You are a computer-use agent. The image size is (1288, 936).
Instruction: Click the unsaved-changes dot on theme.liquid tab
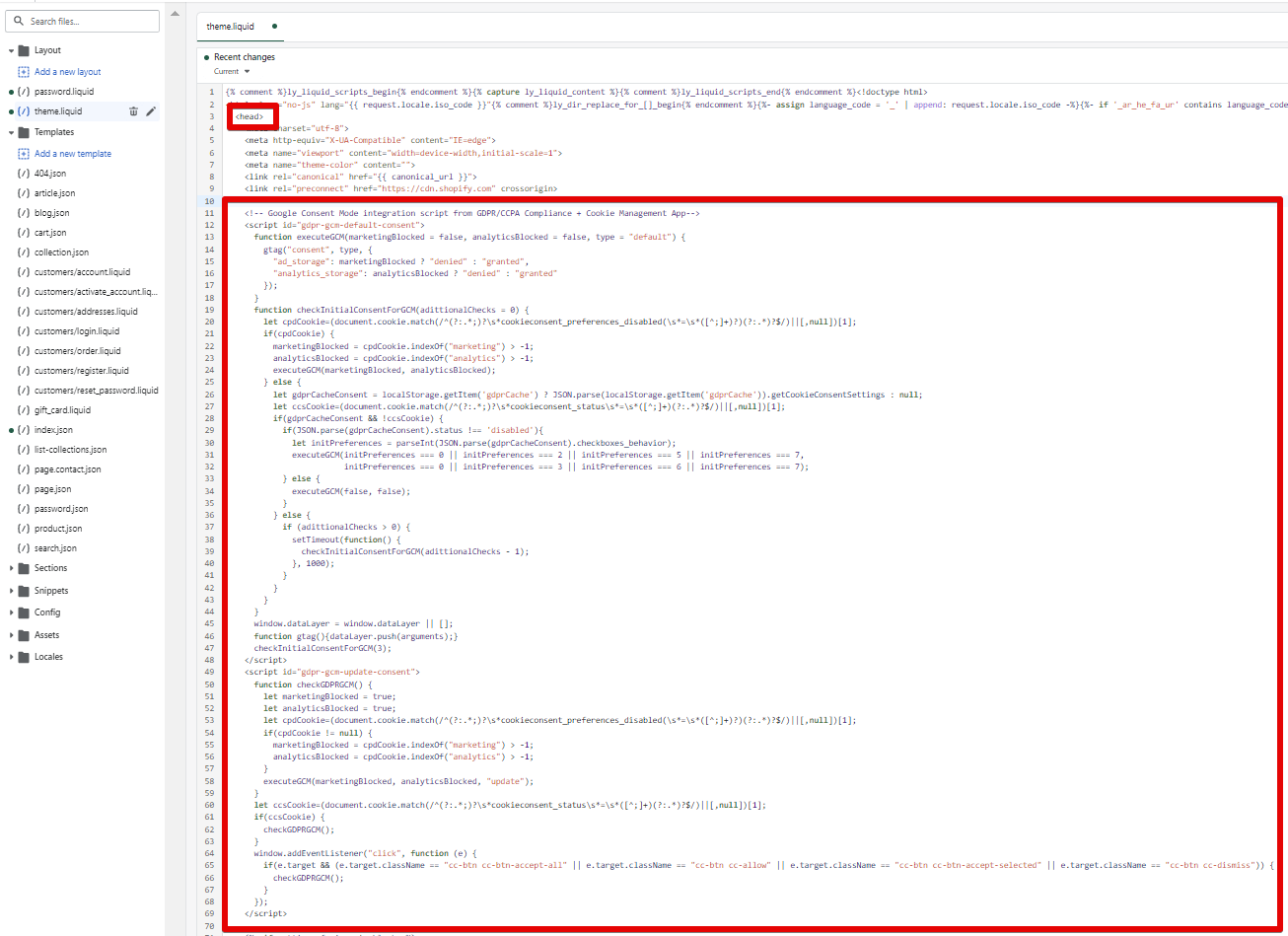274,27
